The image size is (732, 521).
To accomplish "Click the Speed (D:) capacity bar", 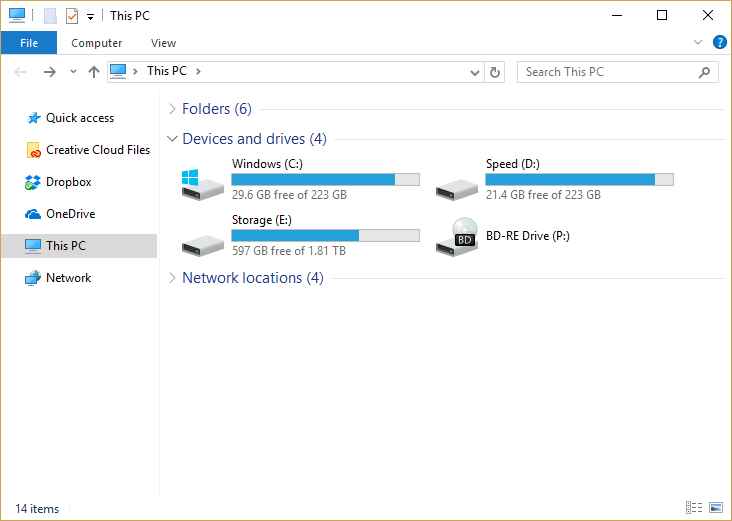I will click(x=579, y=180).
